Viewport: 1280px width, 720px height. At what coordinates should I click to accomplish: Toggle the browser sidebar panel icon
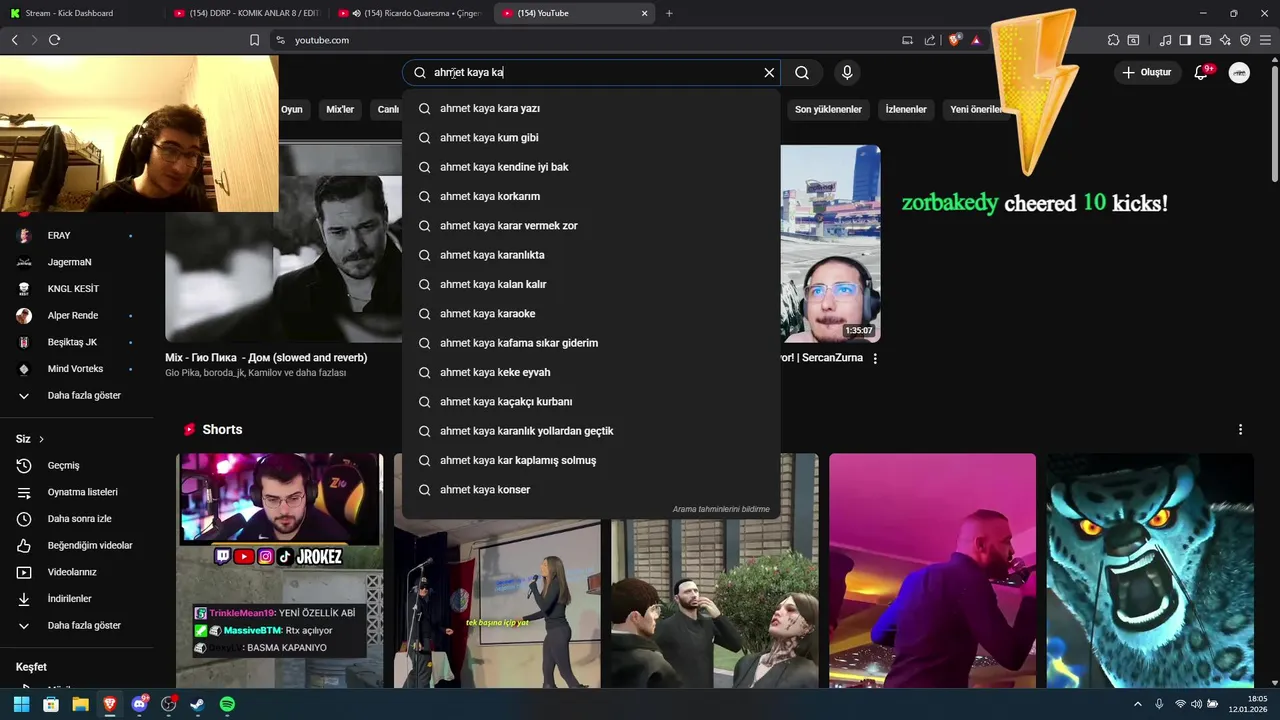click(1185, 40)
